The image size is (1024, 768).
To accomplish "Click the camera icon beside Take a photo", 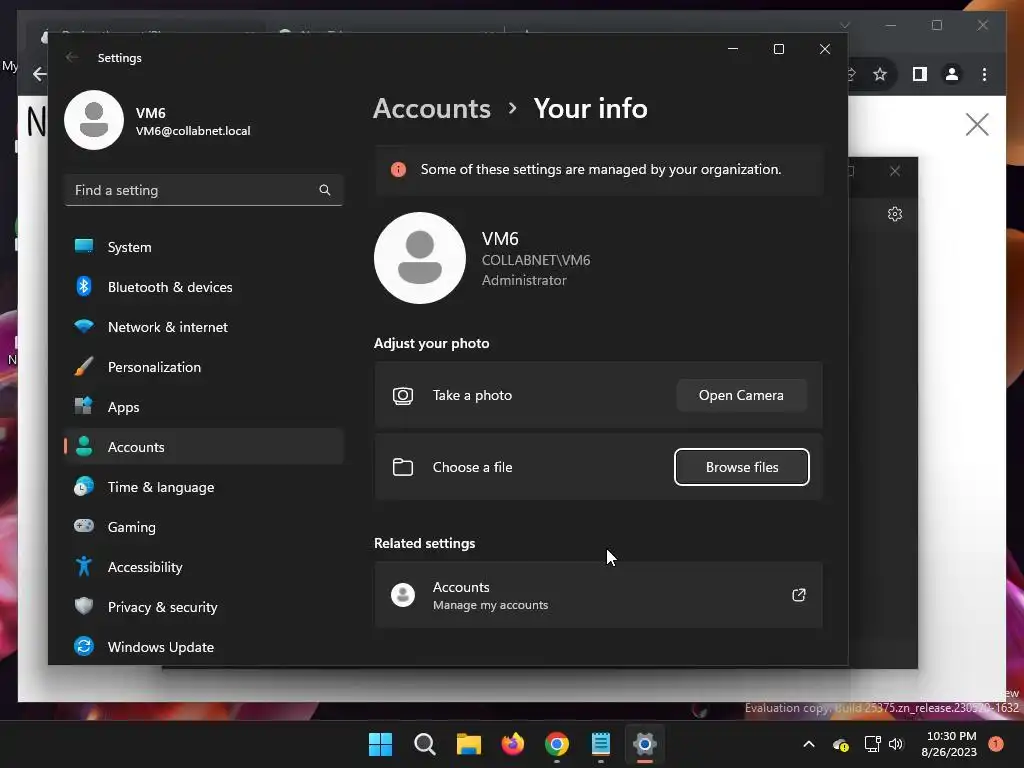I will pyautogui.click(x=403, y=395).
